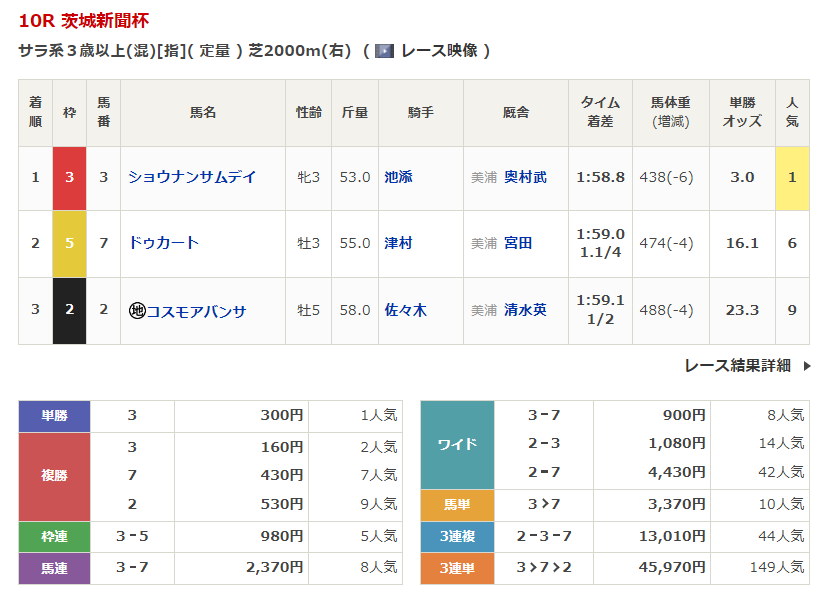Expand race result details arrow
The width and height of the screenshot is (824, 595).
pos(807,366)
